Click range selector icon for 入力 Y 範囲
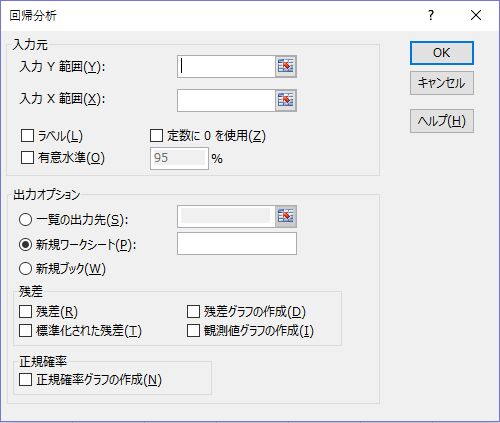The image size is (500, 423). [x=286, y=66]
